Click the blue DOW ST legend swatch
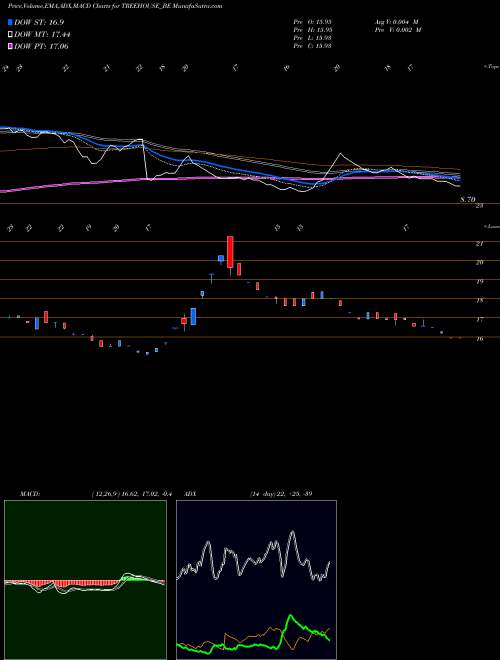The image size is (500, 660). point(10,22)
